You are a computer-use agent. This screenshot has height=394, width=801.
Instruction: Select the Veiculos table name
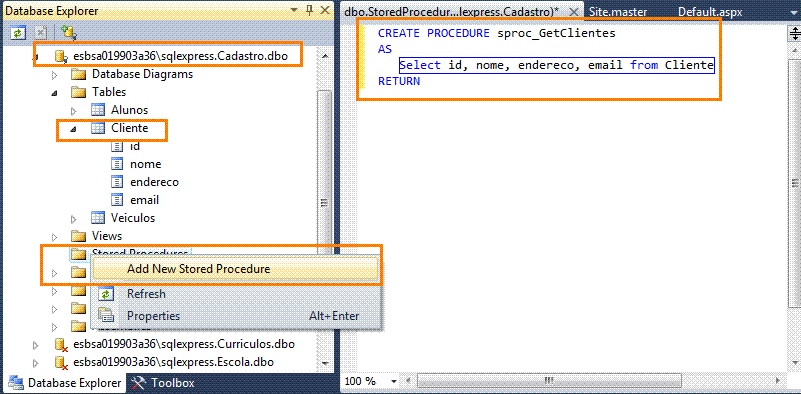pyautogui.click(x=133, y=218)
